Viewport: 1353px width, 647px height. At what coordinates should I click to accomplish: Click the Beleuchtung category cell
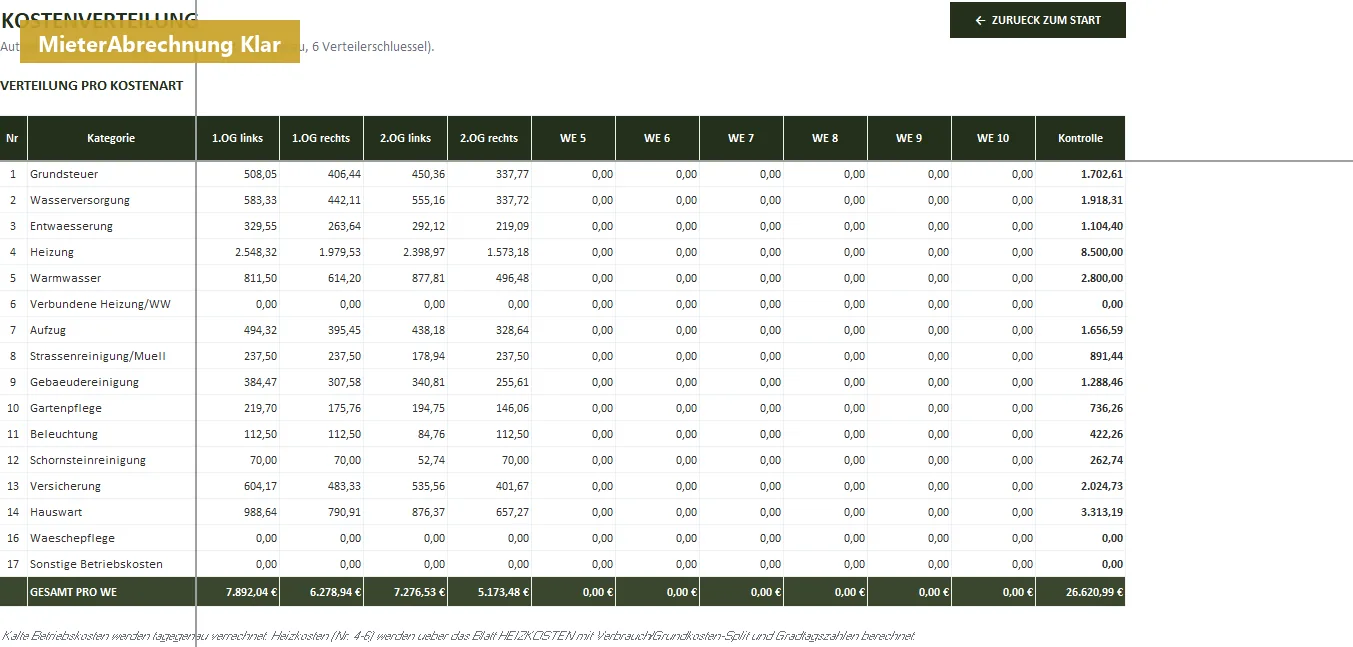[x=111, y=434]
